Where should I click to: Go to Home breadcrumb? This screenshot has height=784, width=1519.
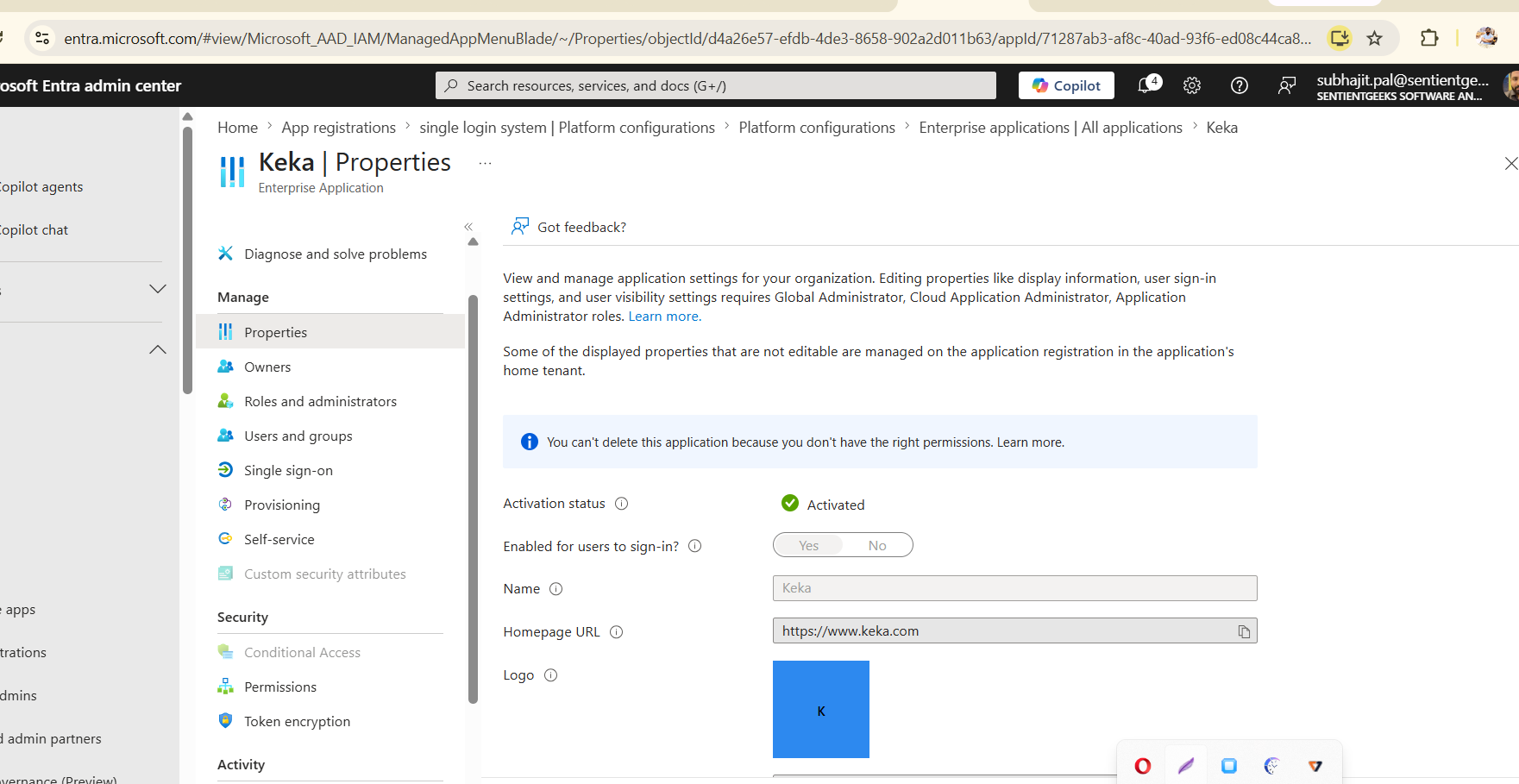237,128
